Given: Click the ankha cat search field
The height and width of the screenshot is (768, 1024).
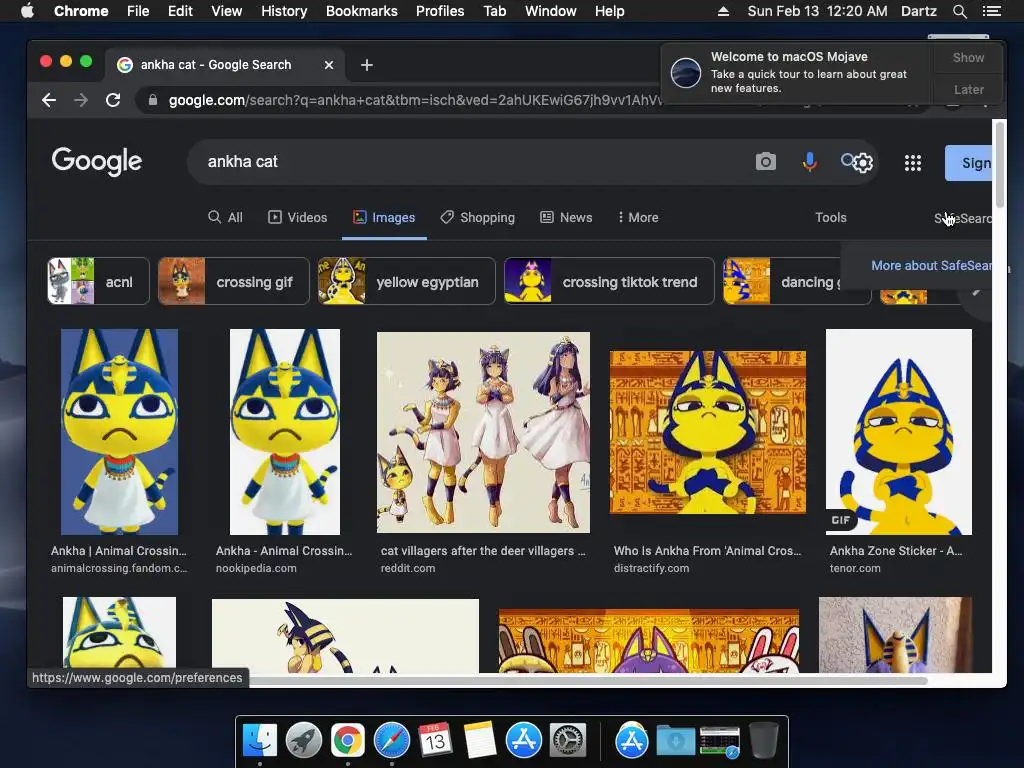Looking at the screenshot, I should click(470, 161).
